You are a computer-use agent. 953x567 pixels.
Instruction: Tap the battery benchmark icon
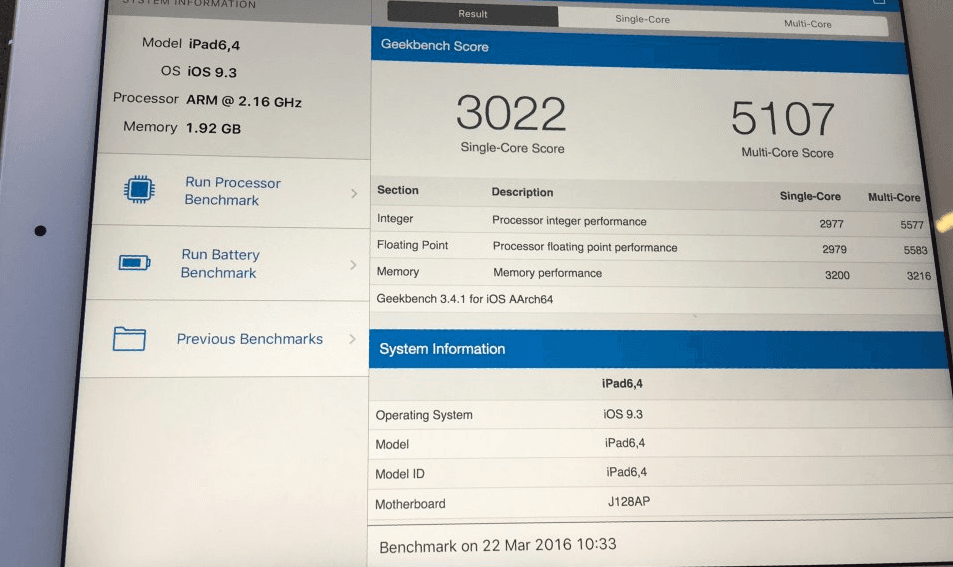pyautogui.click(x=134, y=263)
